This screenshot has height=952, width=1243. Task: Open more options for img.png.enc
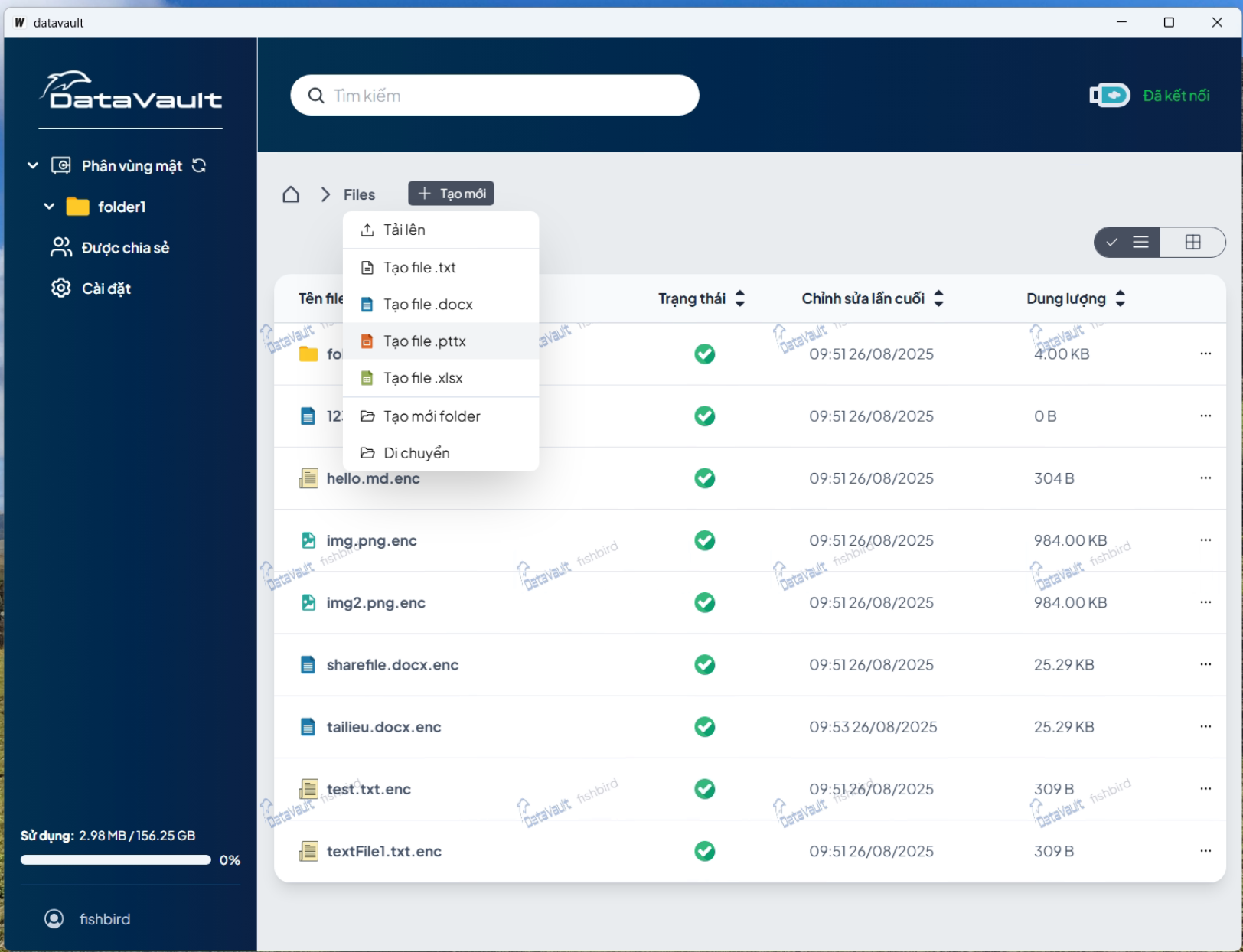pyautogui.click(x=1205, y=540)
